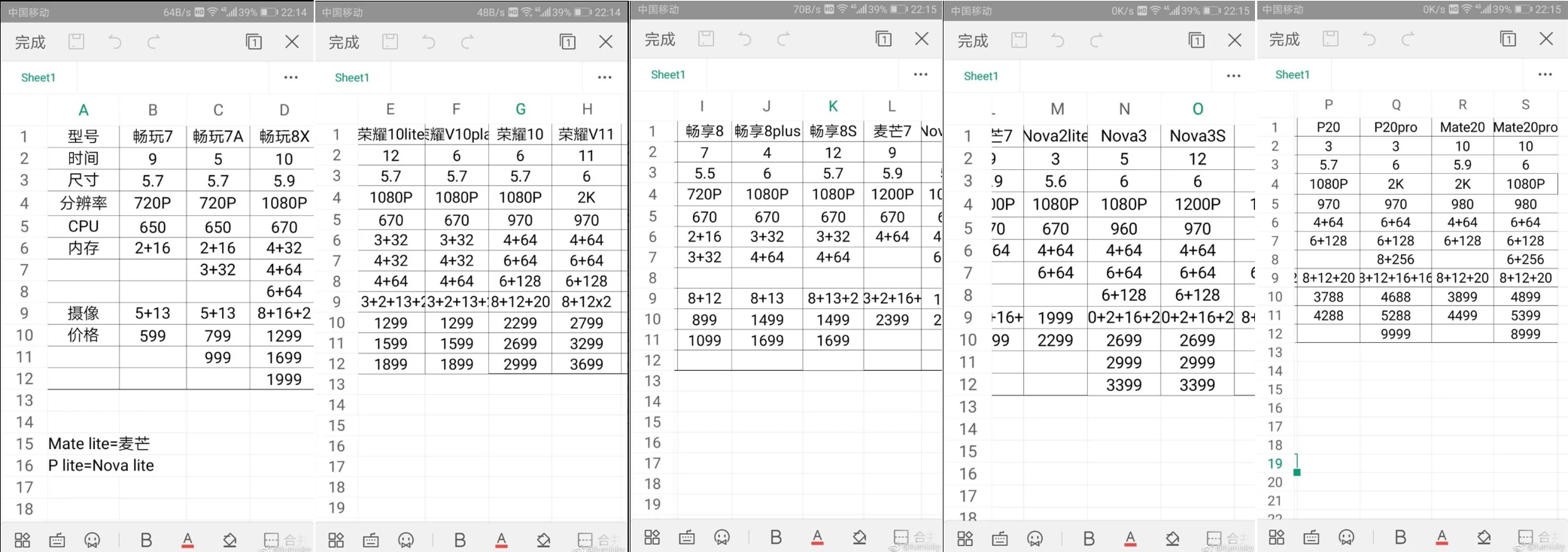Open multi-window view in the A–D columns screenshot

[x=254, y=41]
